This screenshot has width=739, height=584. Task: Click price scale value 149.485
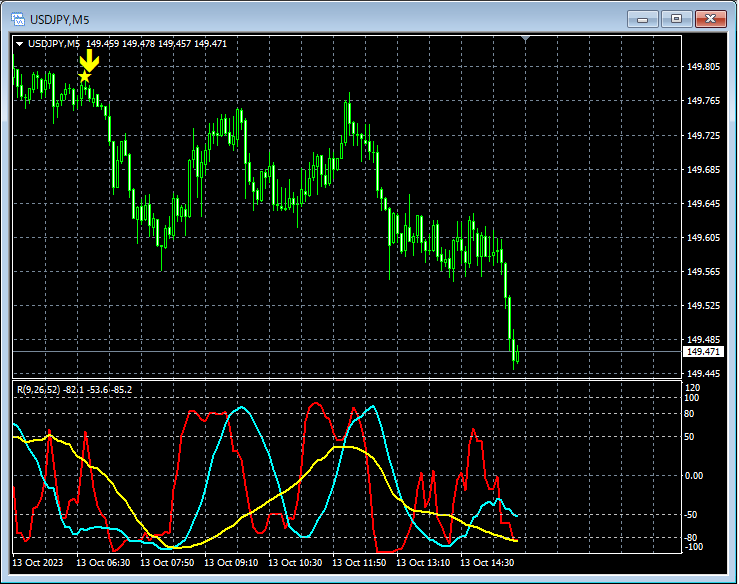(x=703, y=340)
